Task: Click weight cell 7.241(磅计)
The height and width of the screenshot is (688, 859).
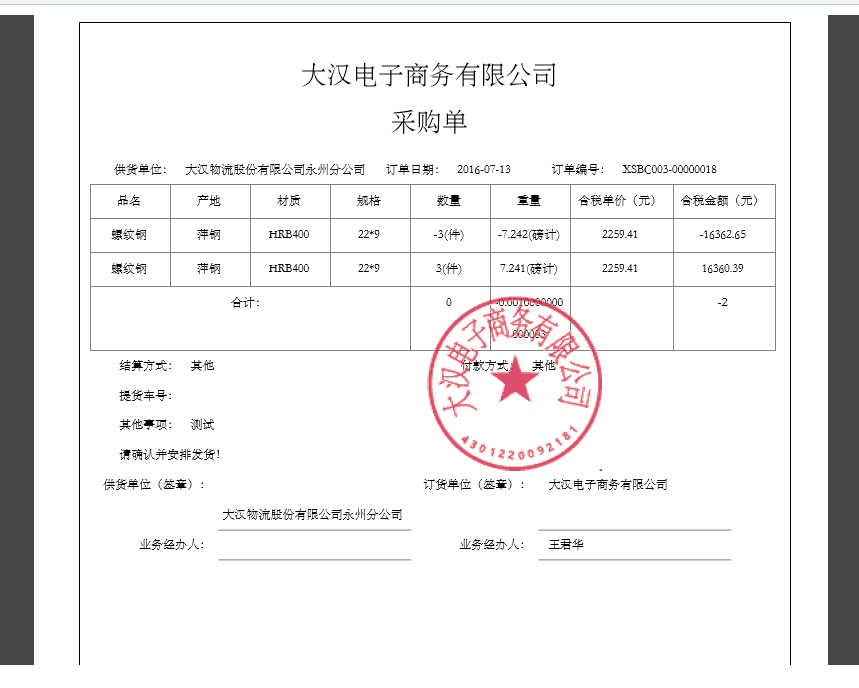Action: [529, 268]
